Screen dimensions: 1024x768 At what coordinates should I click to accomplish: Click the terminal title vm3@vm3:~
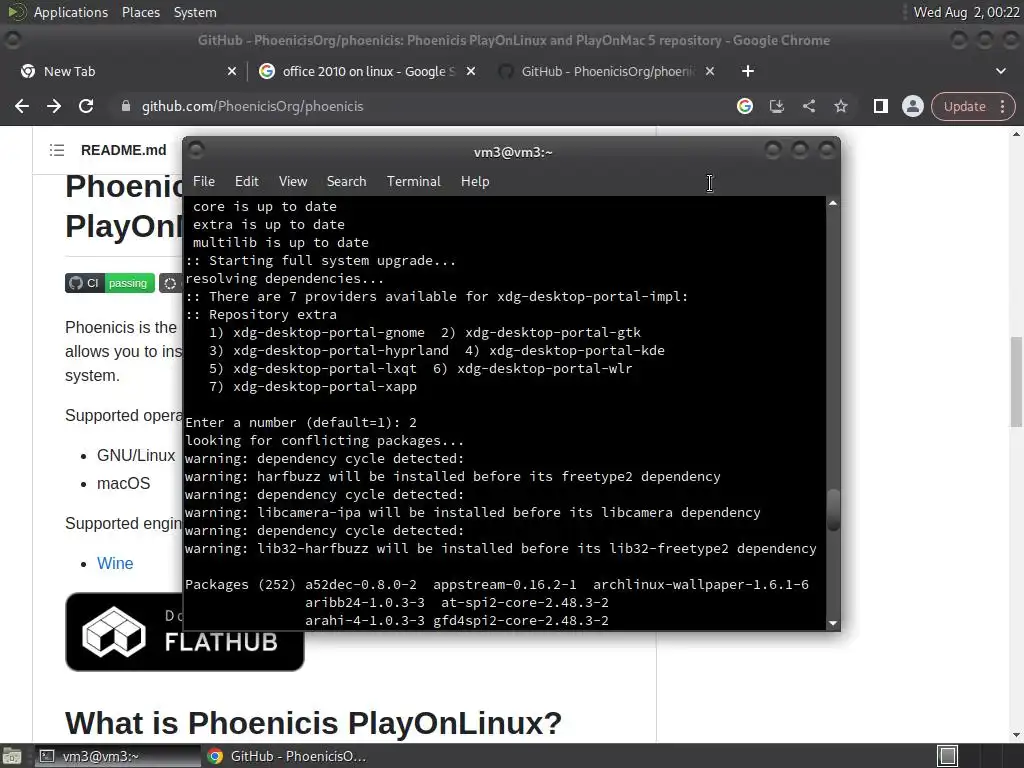(x=513, y=152)
